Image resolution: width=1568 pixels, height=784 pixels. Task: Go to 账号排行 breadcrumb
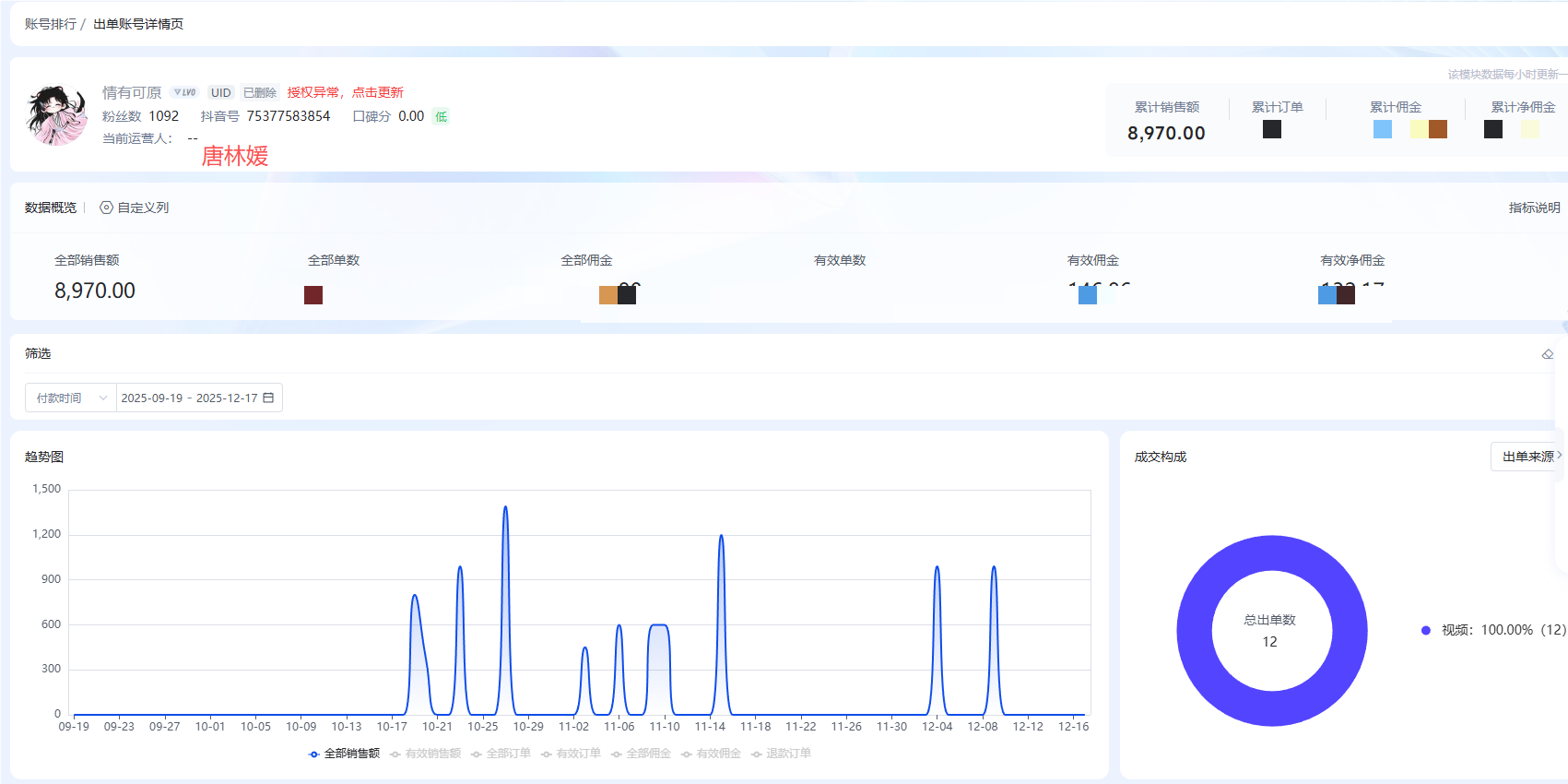(50, 24)
